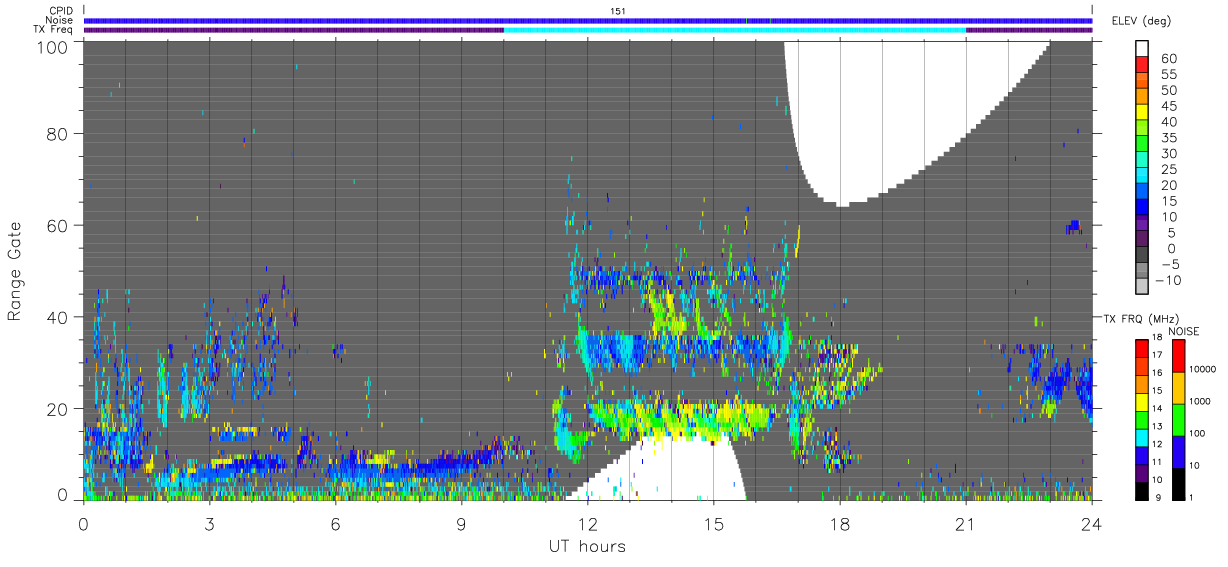The height and width of the screenshot is (567, 1228).
Task: Pick the black bottom swatch of TX FRQ colorbar
Action: coord(1144,491)
